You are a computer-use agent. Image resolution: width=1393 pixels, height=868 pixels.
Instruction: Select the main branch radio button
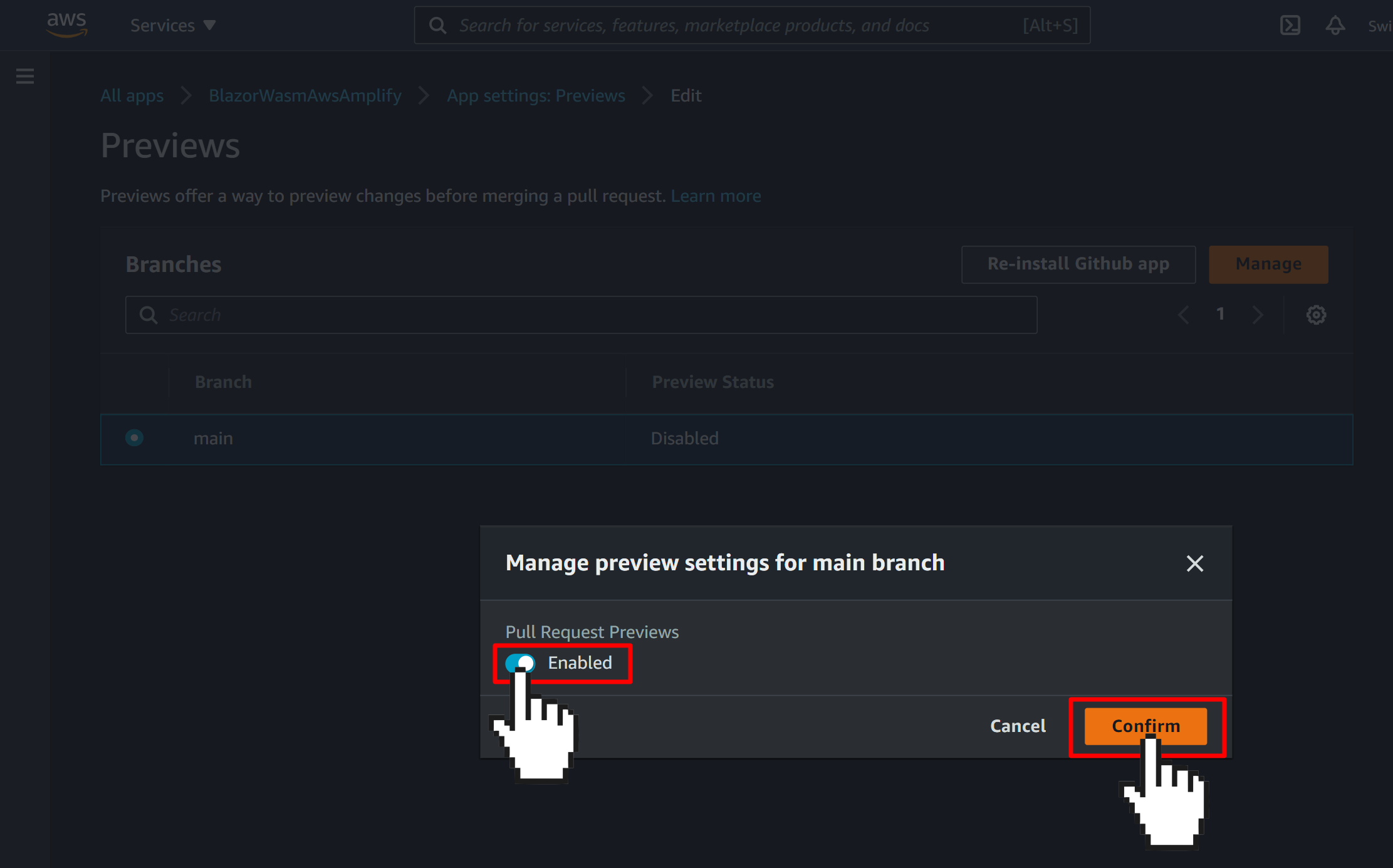pos(134,438)
